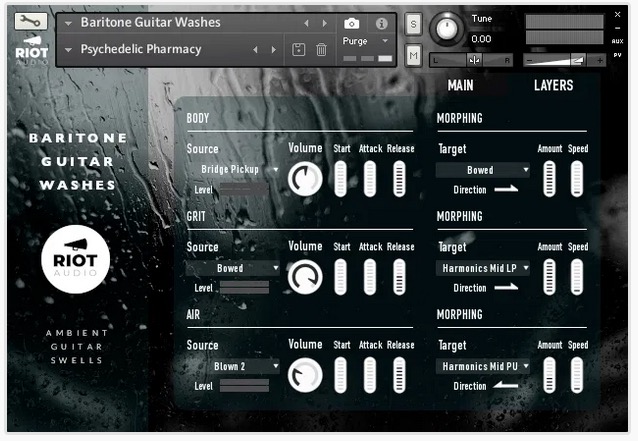Click the GRIT Release slider
This screenshot has width=638, height=441.
tap(400, 277)
